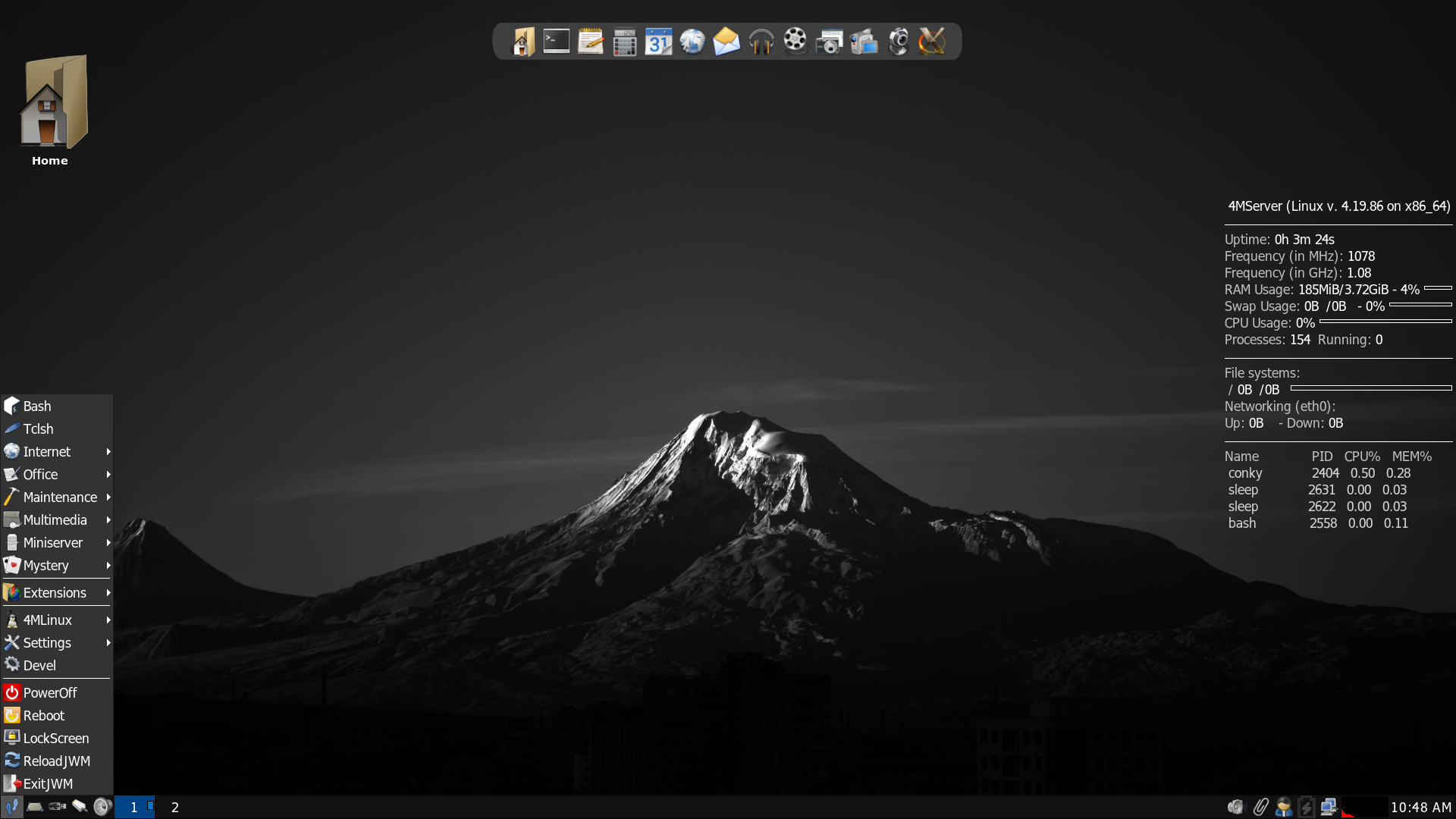This screenshot has width=1456, height=819.
Task: Open the calculator in the top dock
Action: pyautogui.click(x=624, y=41)
